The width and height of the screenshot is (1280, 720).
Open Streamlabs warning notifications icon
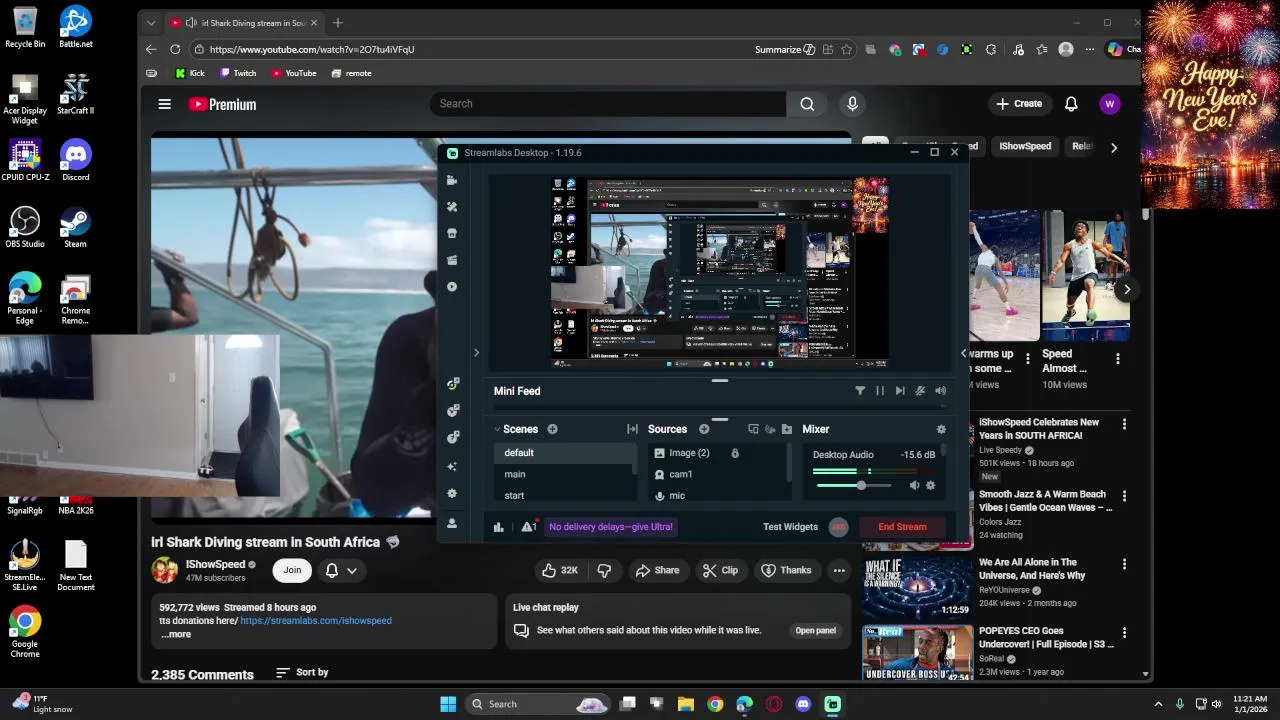pyautogui.click(x=528, y=527)
